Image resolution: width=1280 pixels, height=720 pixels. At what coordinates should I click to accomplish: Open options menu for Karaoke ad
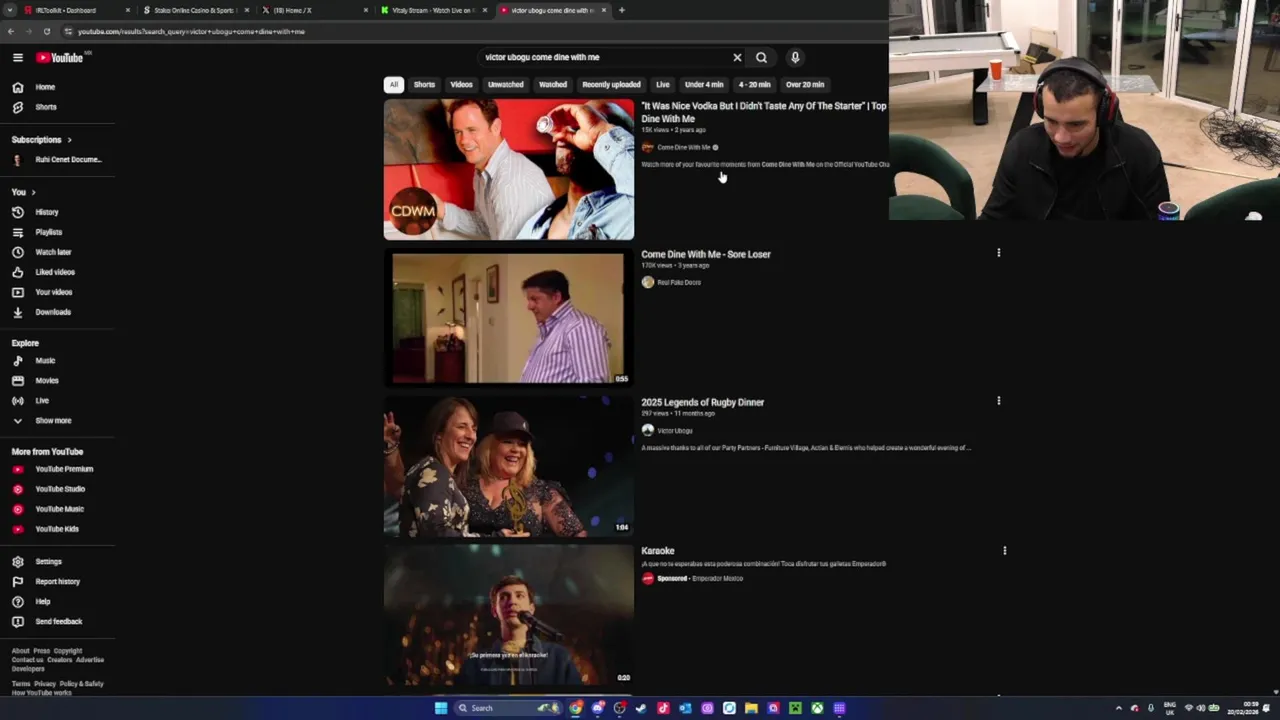pyautogui.click(x=1004, y=550)
